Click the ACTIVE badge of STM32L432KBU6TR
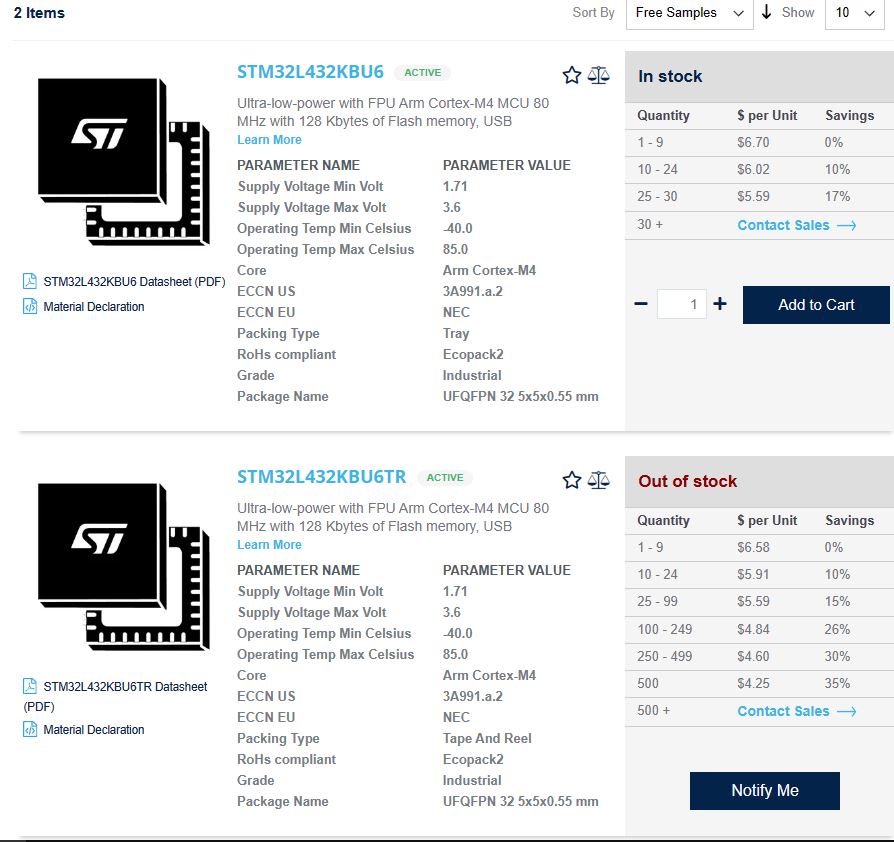Image resolution: width=894 pixels, height=842 pixels. tap(445, 478)
